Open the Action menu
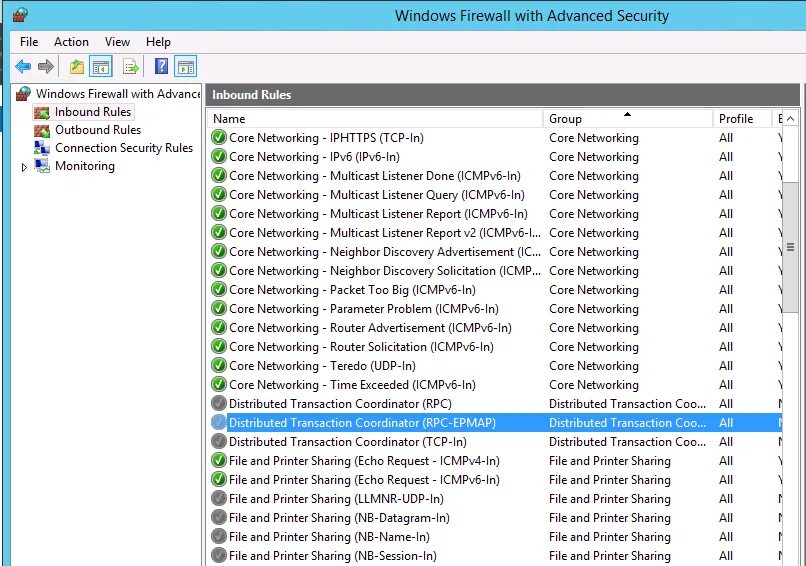The image size is (806, 566). [71, 42]
